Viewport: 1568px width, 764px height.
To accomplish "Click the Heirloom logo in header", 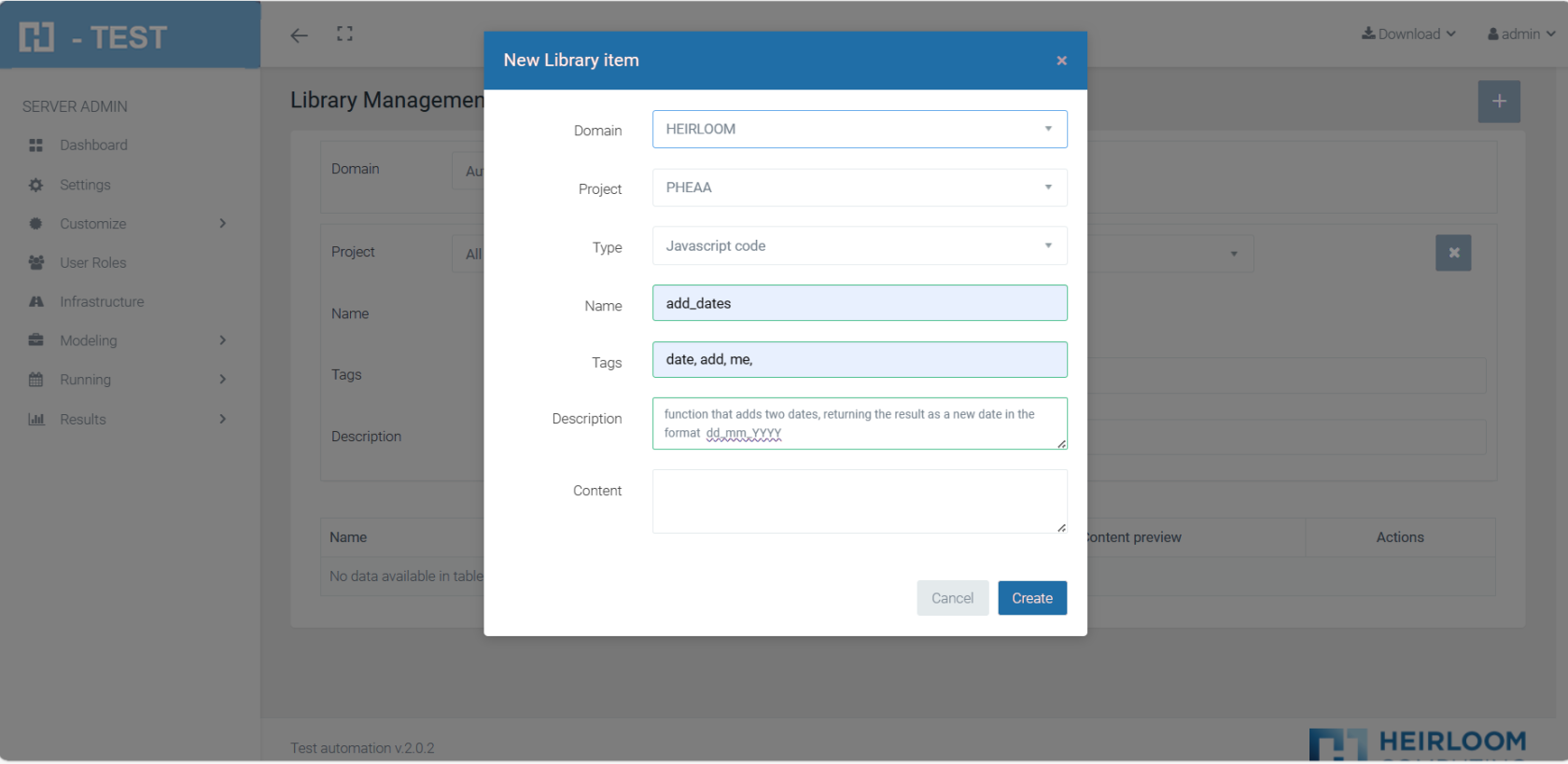I will [x=37, y=37].
